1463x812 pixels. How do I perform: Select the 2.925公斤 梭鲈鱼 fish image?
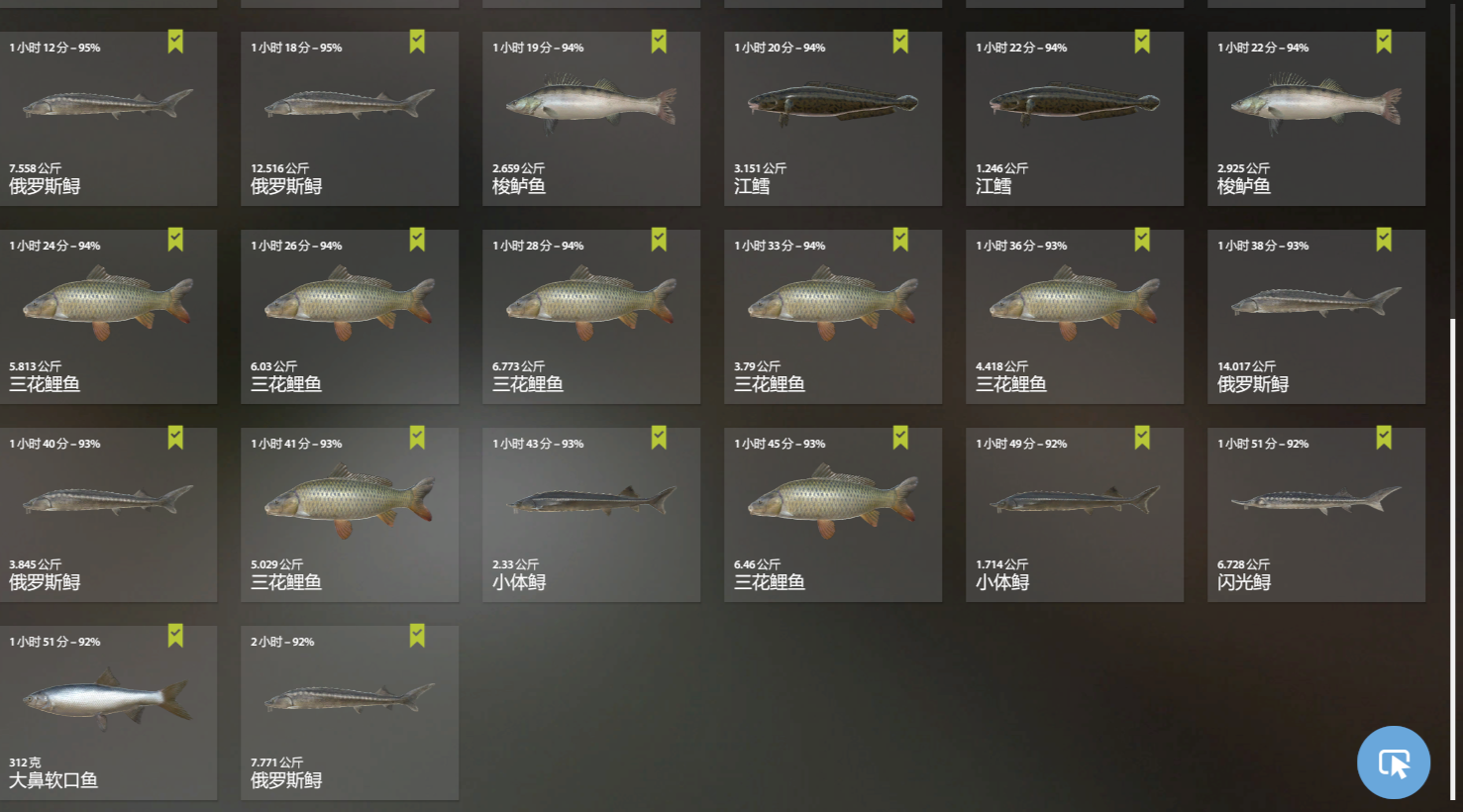pos(1316,104)
